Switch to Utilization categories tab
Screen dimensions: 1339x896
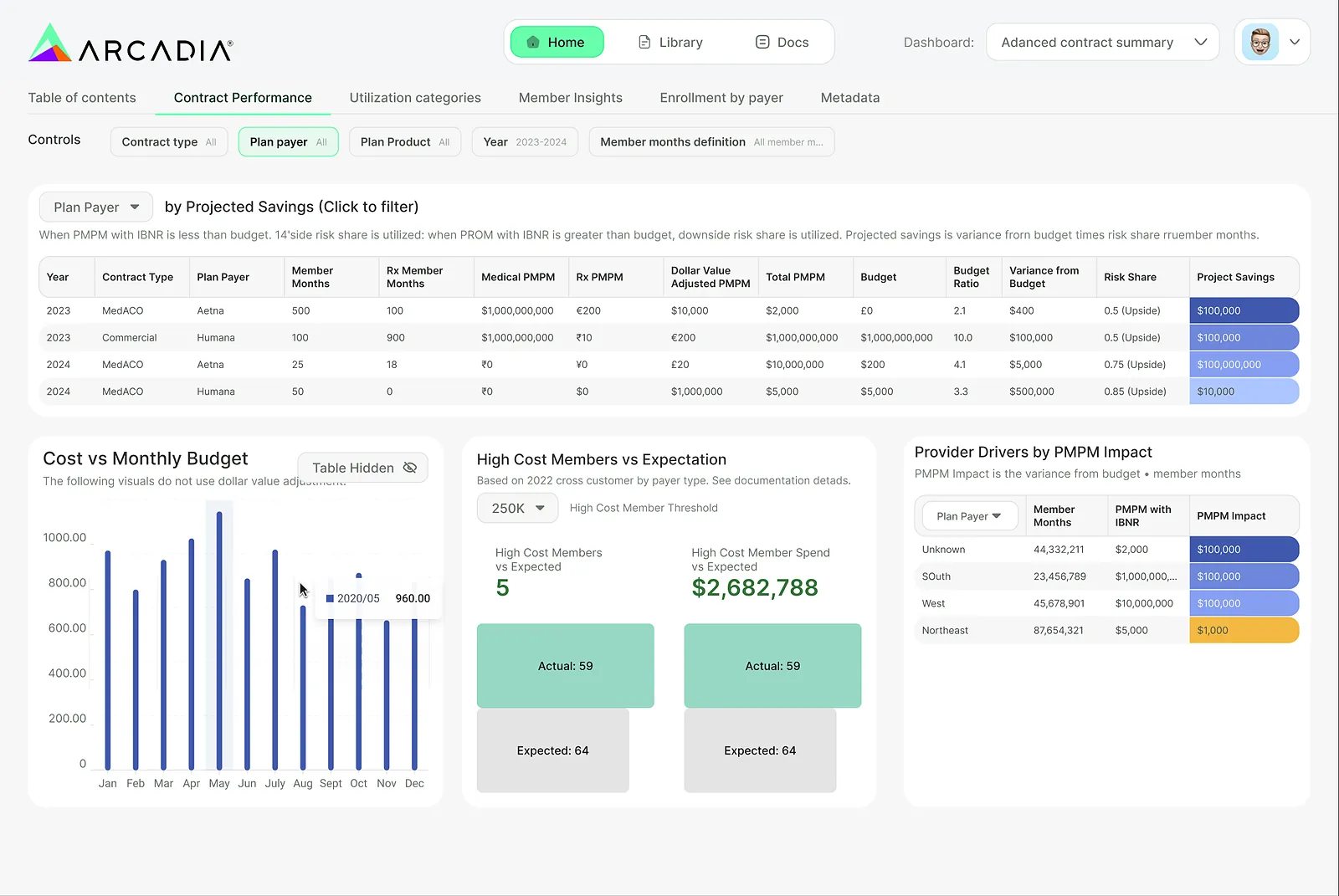pos(415,98)
